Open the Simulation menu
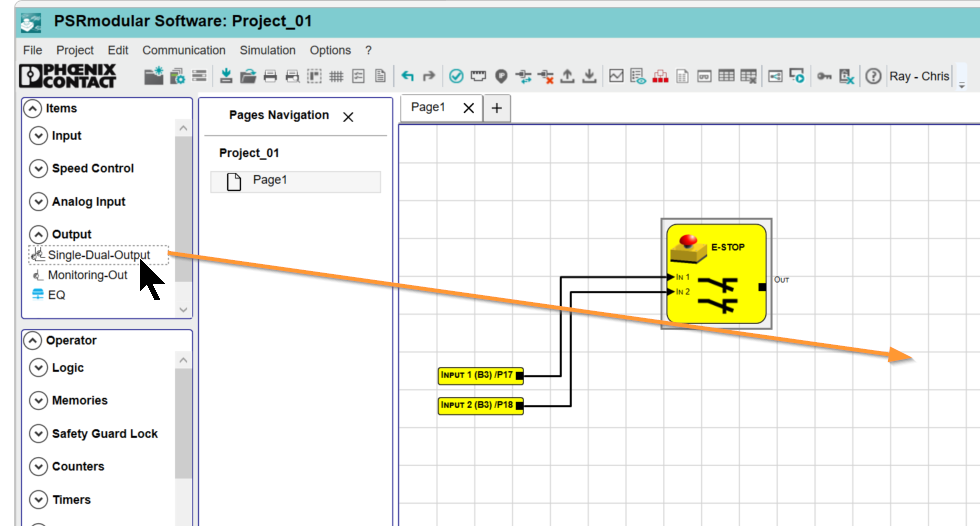Viewport: 980px width, 526px height. (268, 50)
